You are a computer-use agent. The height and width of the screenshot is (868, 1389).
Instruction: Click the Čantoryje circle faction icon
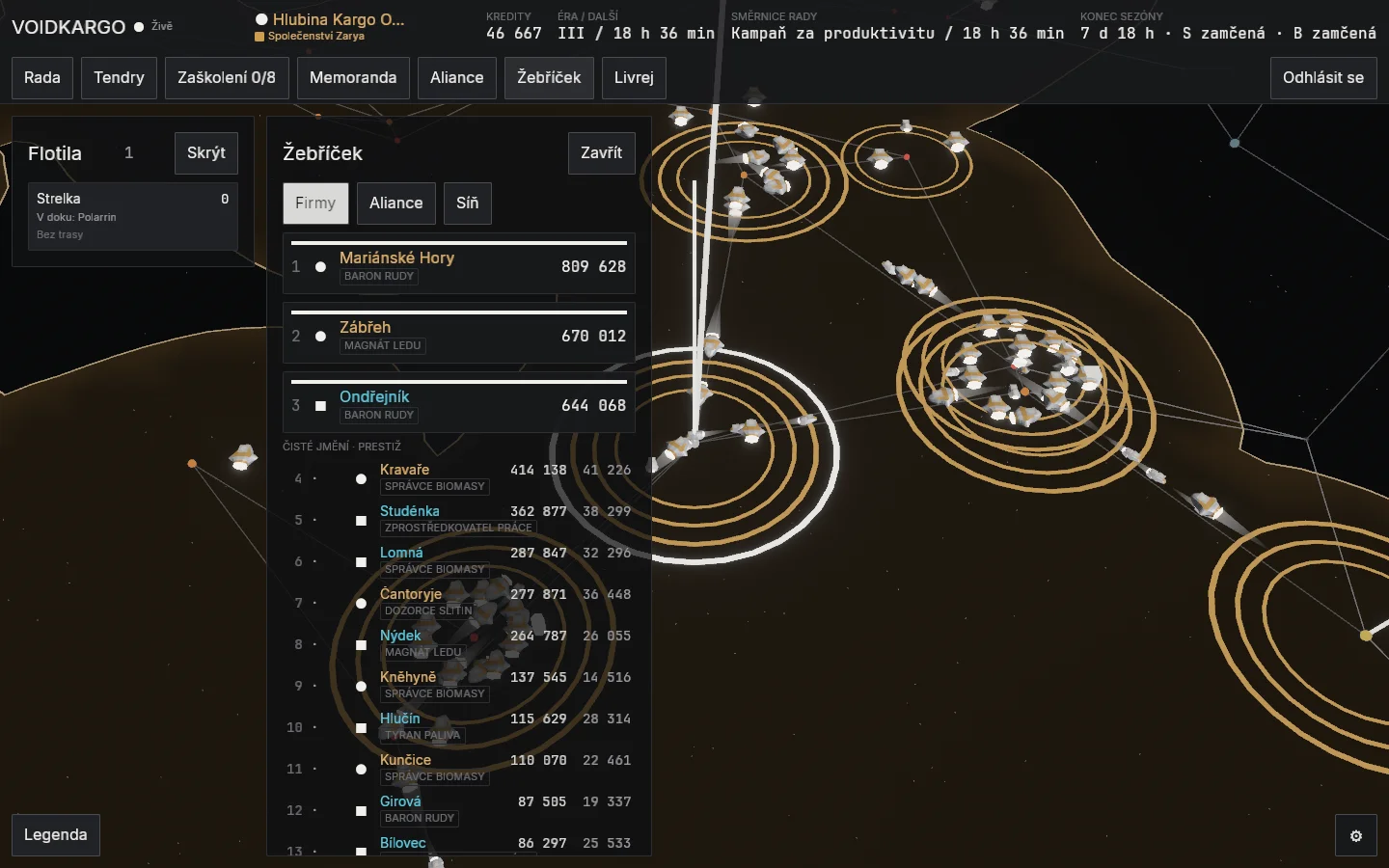361,603
